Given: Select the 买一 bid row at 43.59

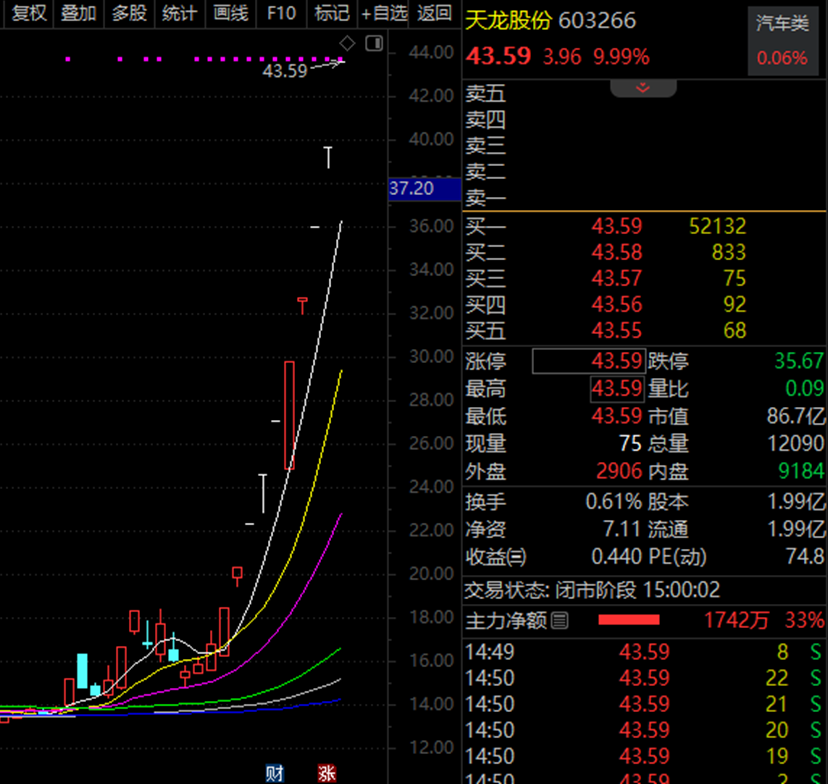Looking at the screenshot, I should [x=643, y=226].
